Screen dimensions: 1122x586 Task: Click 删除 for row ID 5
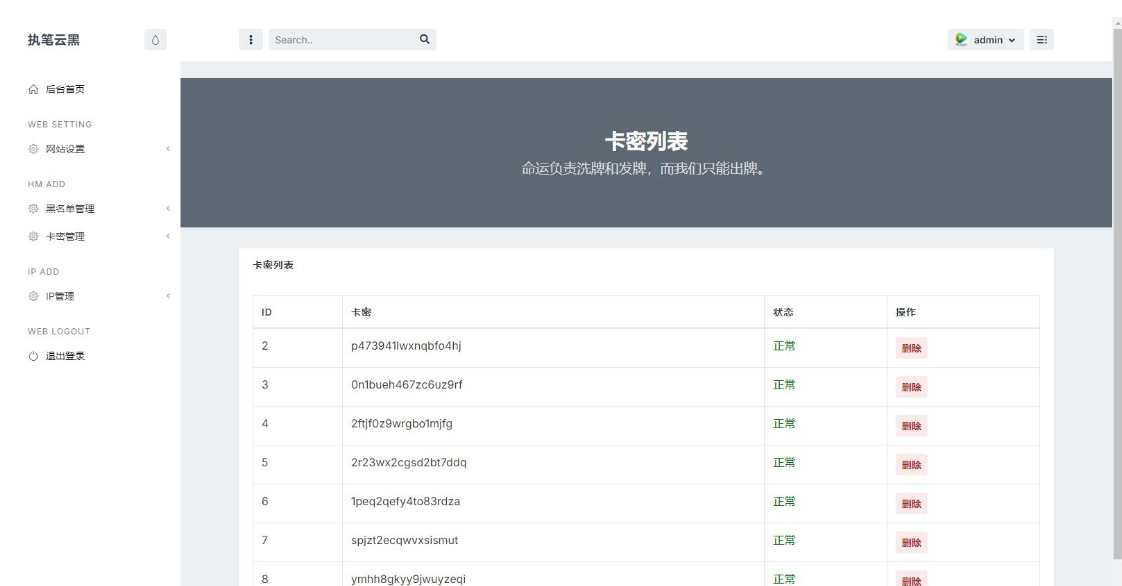[913, 464]
